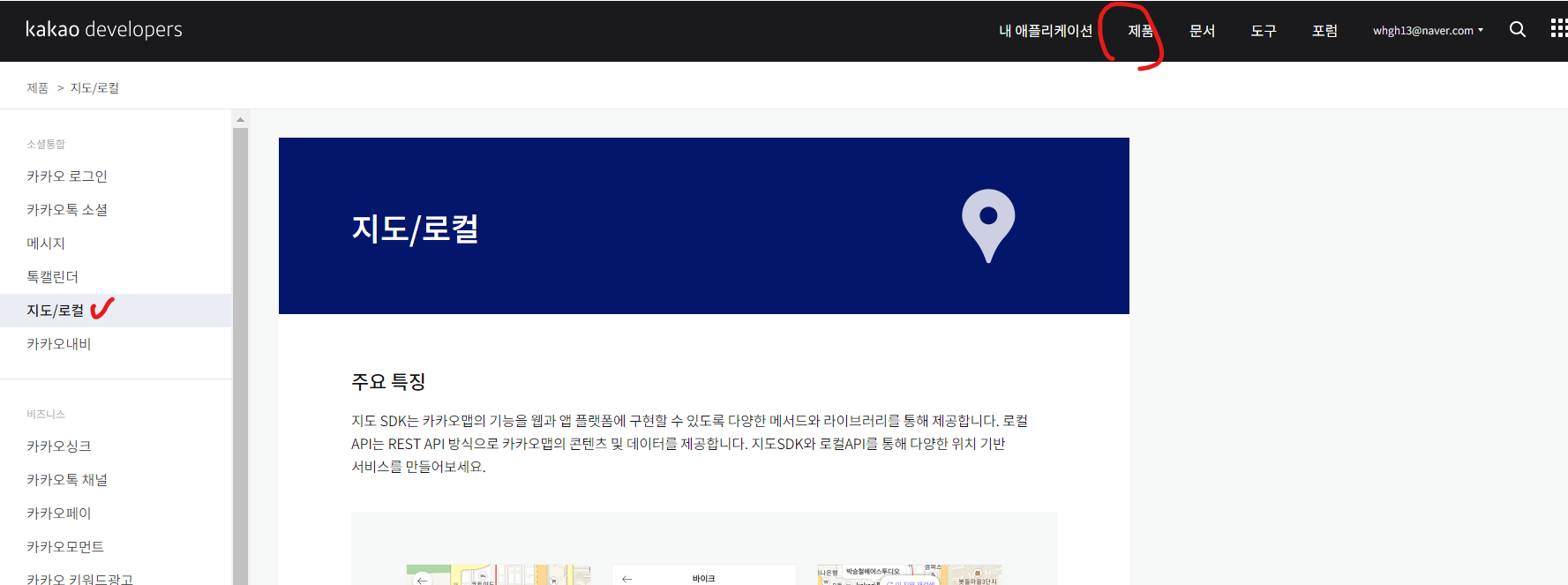Open the search magnifier icon

pyautogui.click(x=1518, y=29)
